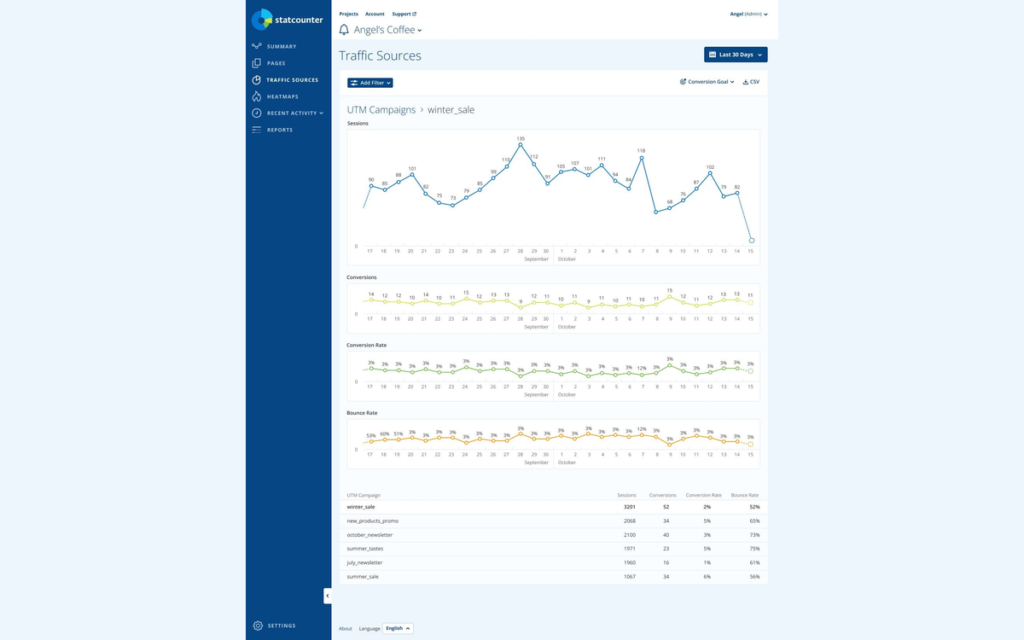
Task: Click the UTM Campaign column header
Action: 363,495
